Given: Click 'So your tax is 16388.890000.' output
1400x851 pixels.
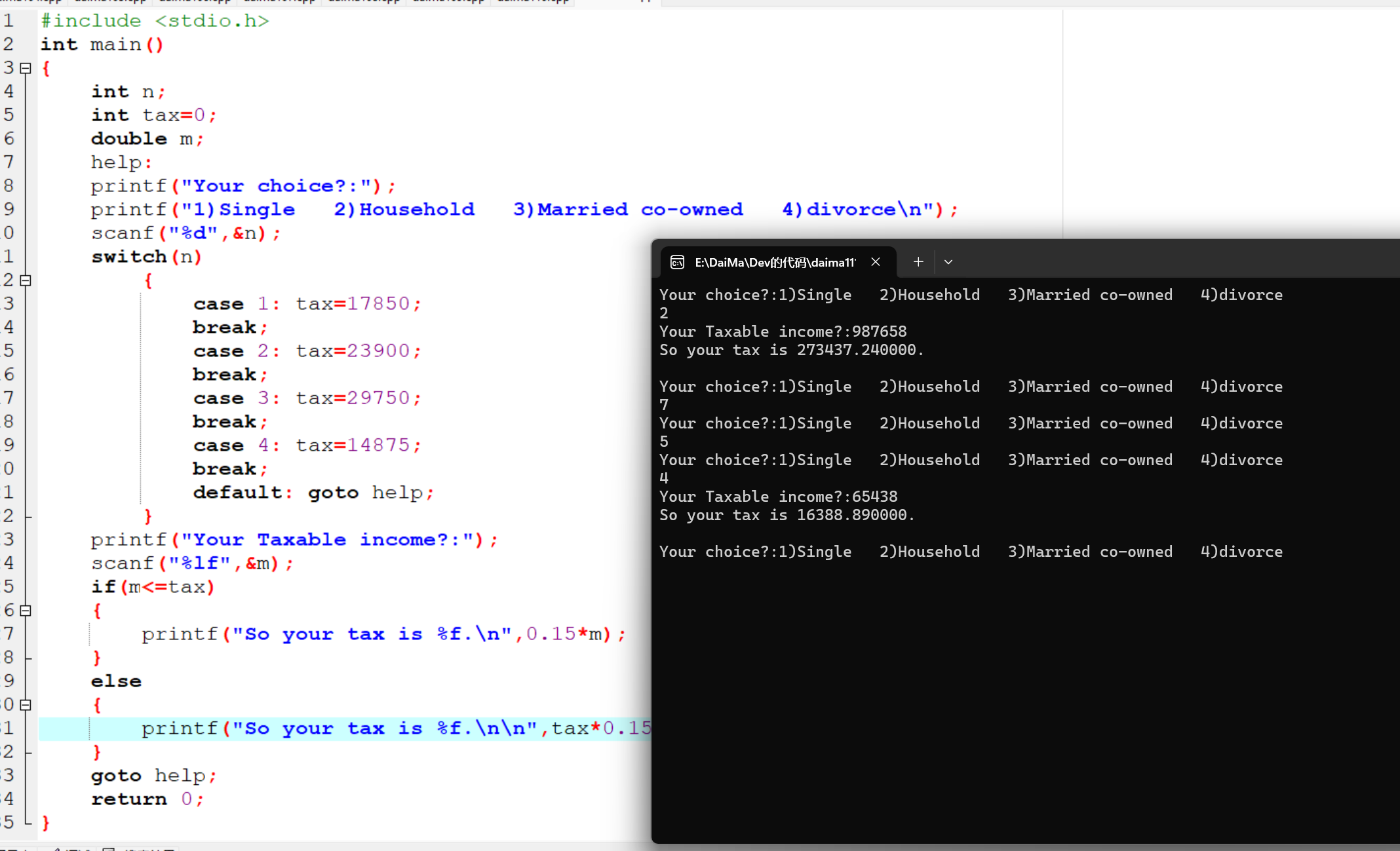Looking at the screenshot, I should pos(787,515).
